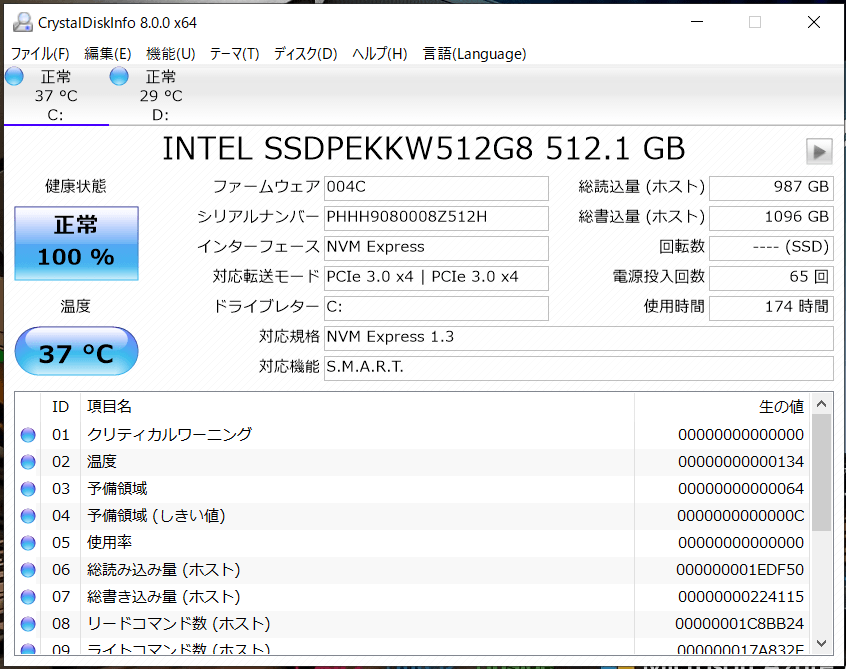
Task: Open the 言語(Language) menu
Action: coord(474,54)
